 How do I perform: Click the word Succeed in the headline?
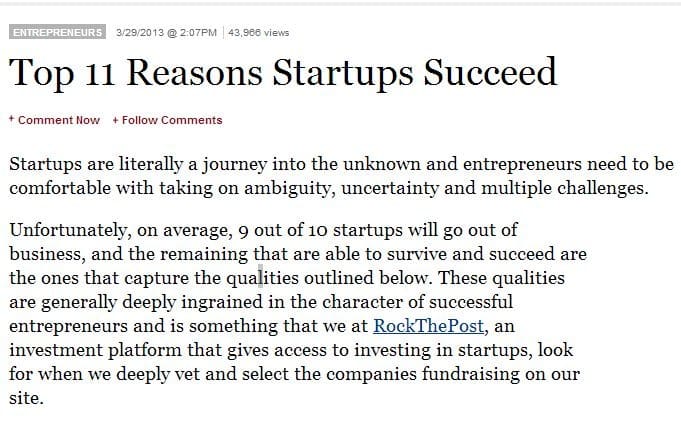490,72
